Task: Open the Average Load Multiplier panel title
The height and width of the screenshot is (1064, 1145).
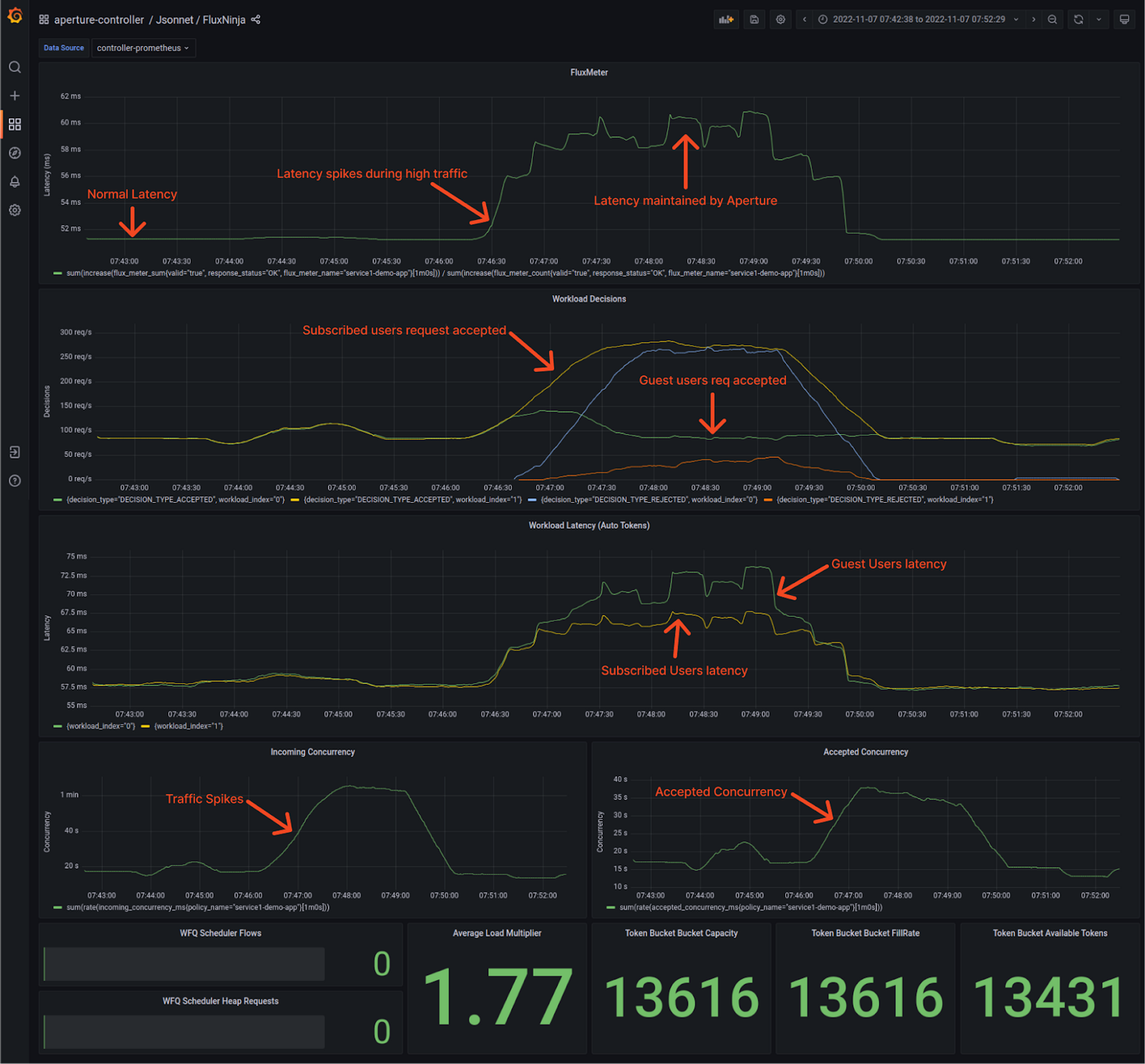Action: tap(497, 933)
